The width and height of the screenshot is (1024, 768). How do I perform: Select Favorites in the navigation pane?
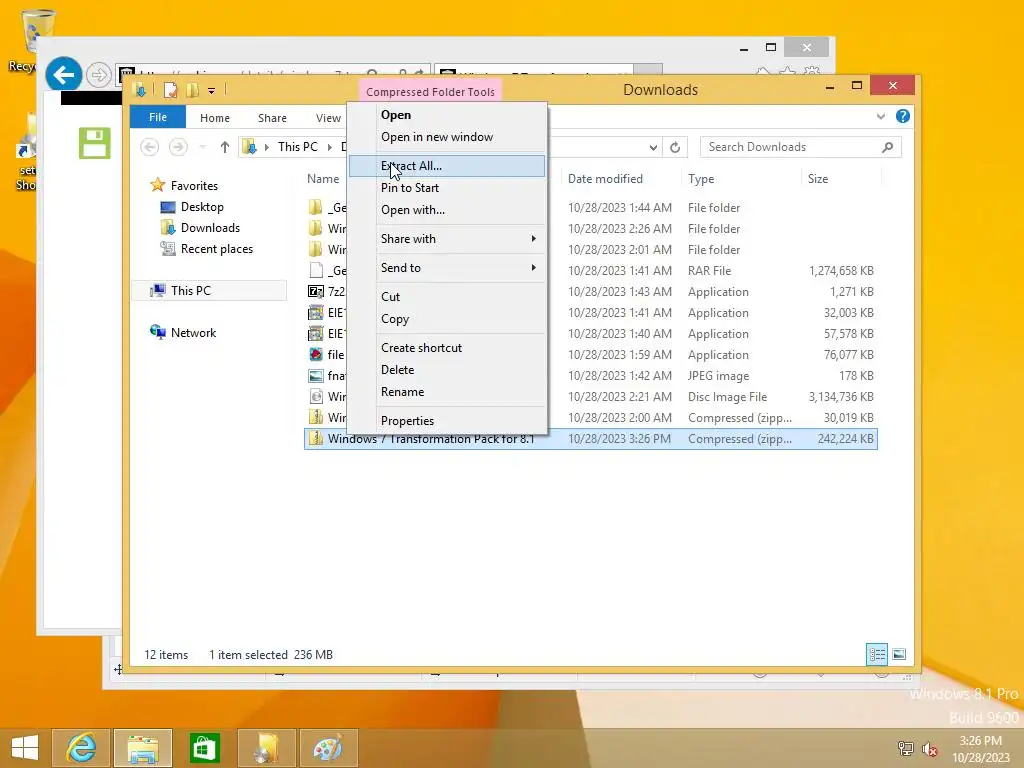(x=194, y=186)
